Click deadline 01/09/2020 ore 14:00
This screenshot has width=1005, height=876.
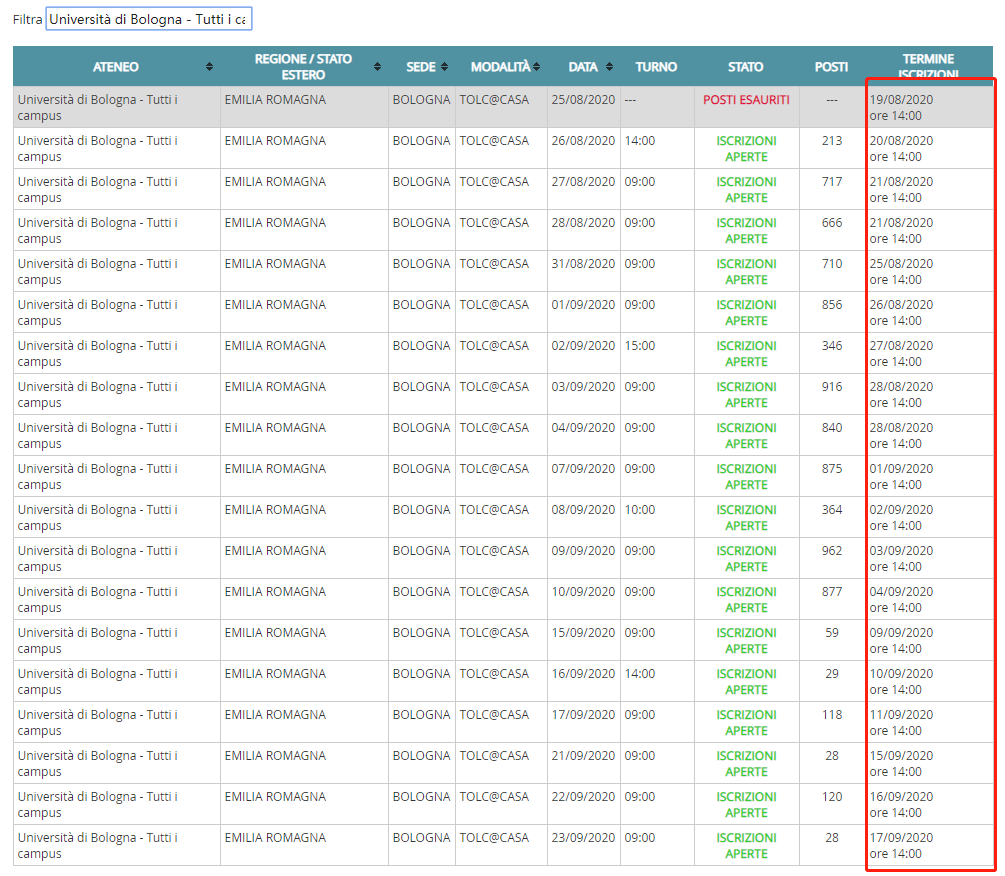coord(901,477)
